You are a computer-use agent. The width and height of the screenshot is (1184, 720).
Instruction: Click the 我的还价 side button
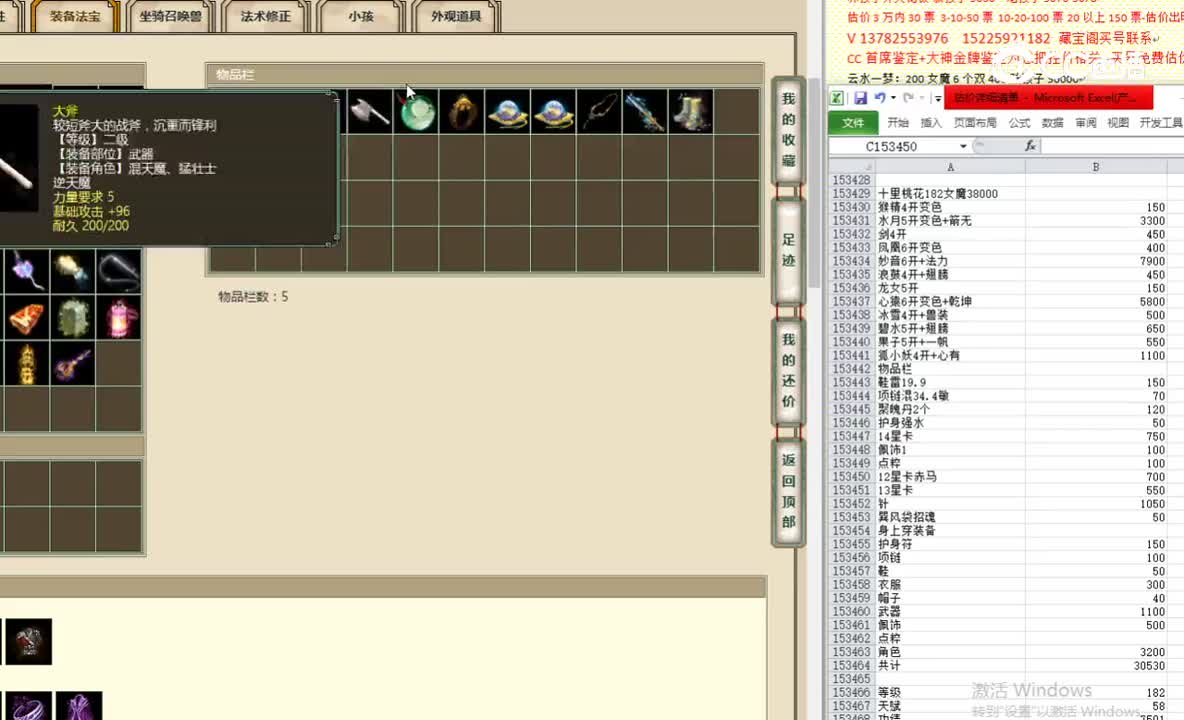pos(788,371)
